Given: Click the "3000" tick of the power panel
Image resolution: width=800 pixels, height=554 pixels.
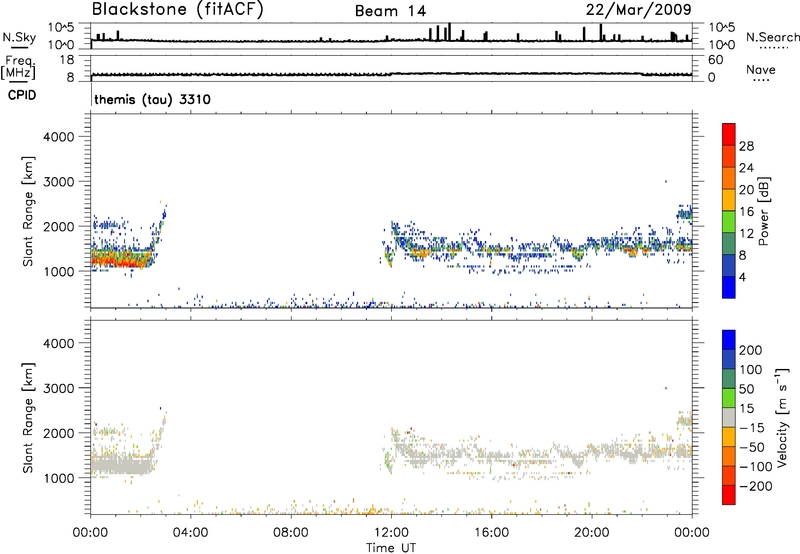Looking at the screenshot, I should point(59,182).
